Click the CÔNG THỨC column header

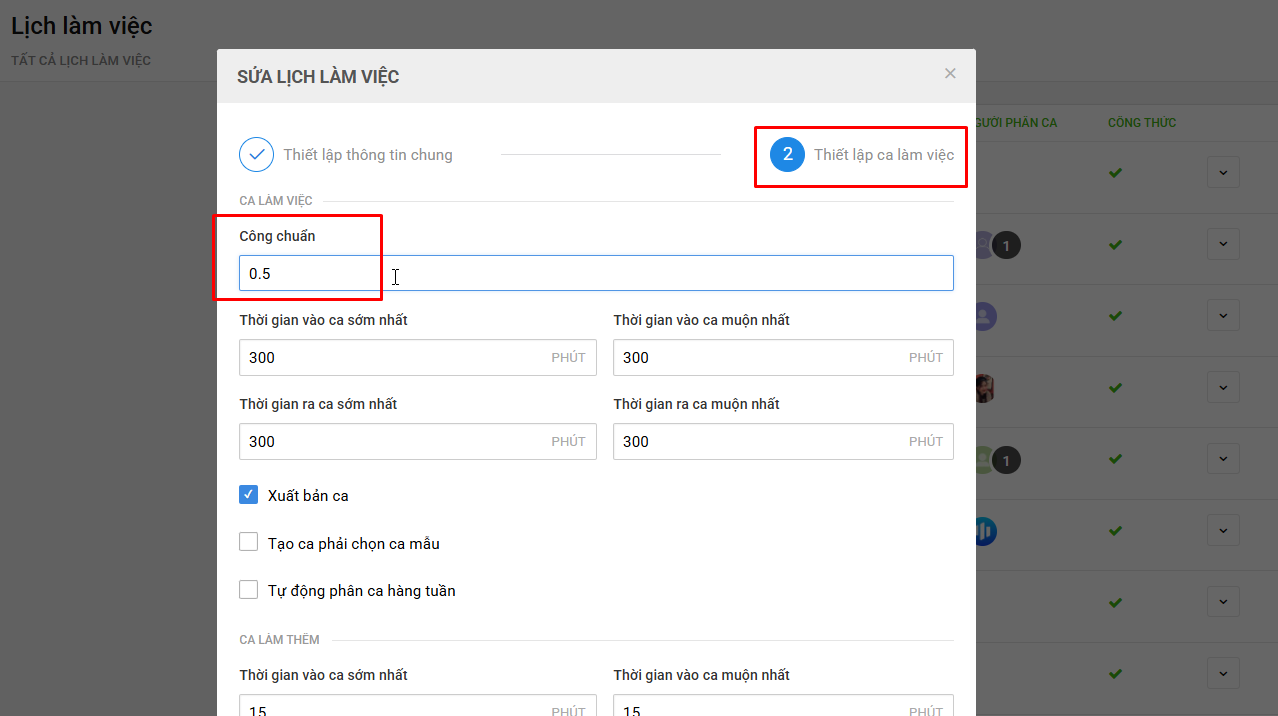1142,123
